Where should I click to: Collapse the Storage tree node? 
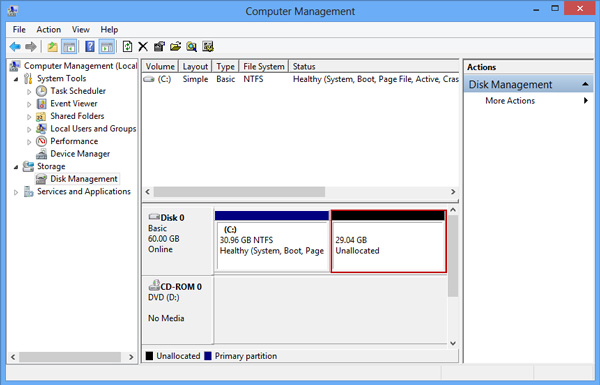pyautogui.click(x=16, y=167)
